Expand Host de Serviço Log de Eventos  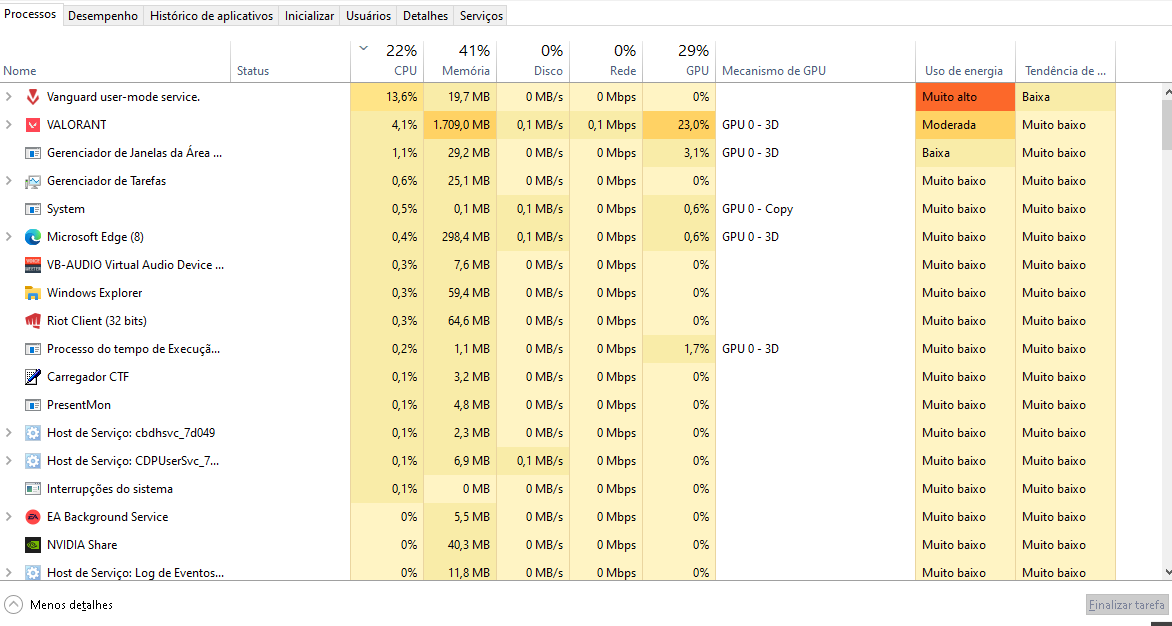coord(9,573)
